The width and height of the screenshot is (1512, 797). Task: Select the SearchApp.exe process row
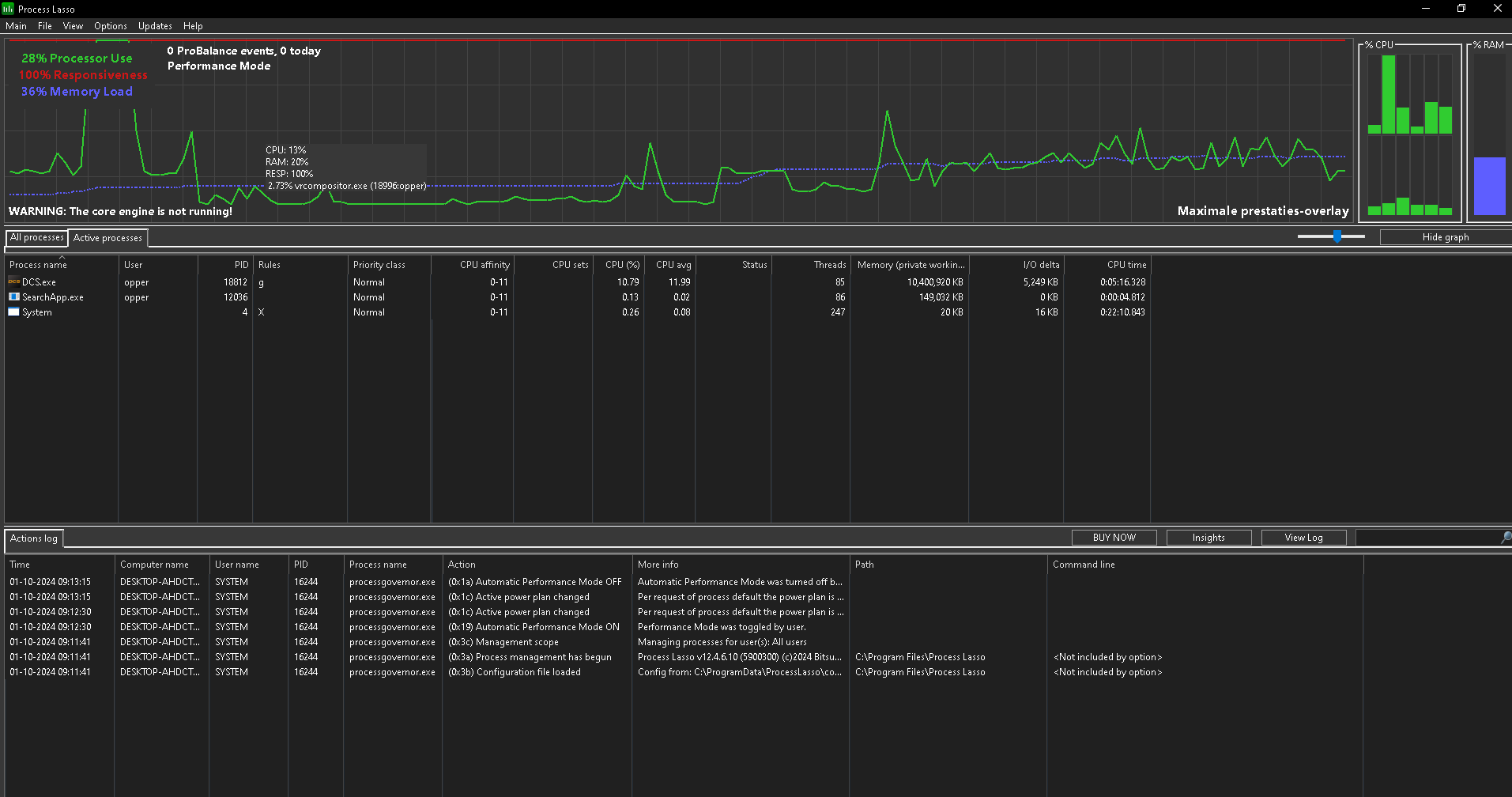[578, 297]
